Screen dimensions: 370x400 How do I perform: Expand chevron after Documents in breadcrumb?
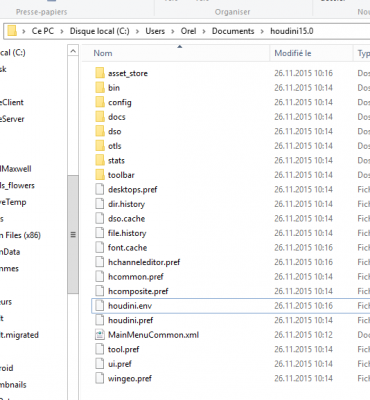[262, 31]
